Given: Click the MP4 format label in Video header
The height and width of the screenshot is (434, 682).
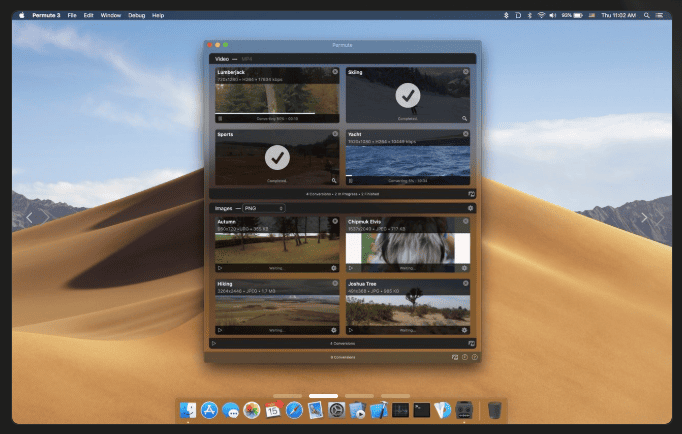Looking at the screenshot, I should [x=247, y=59].
